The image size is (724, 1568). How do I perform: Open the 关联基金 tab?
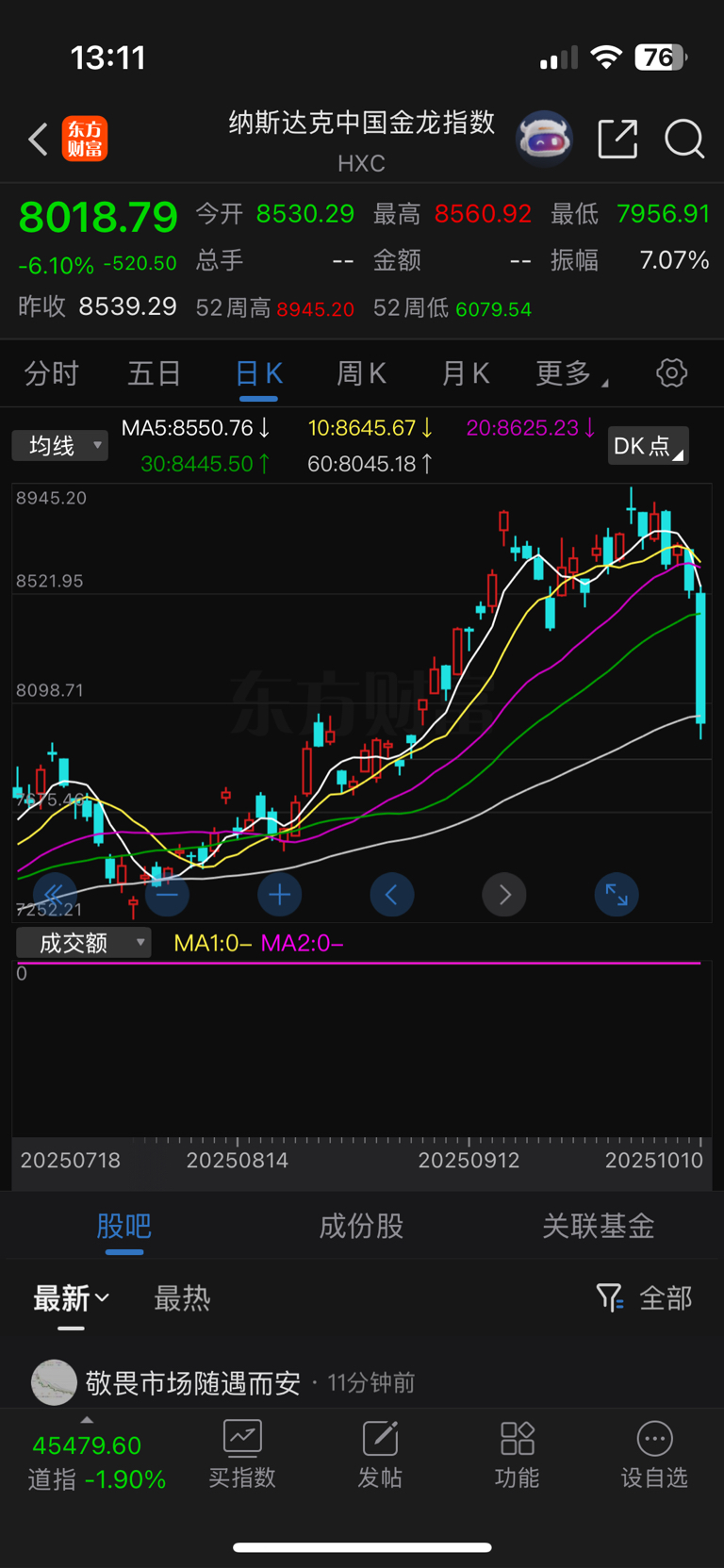tap(599, 1226)
